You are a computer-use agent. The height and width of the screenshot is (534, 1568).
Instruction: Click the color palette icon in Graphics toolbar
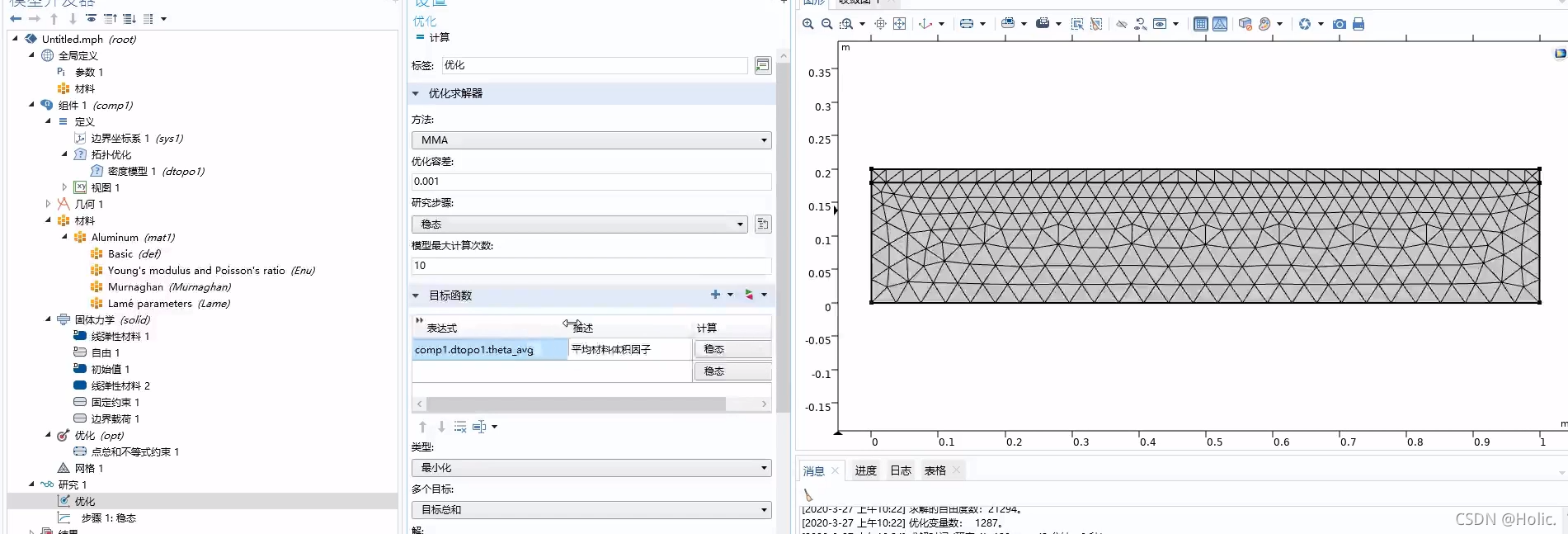pyautogui.click(x=1264, y=24)
